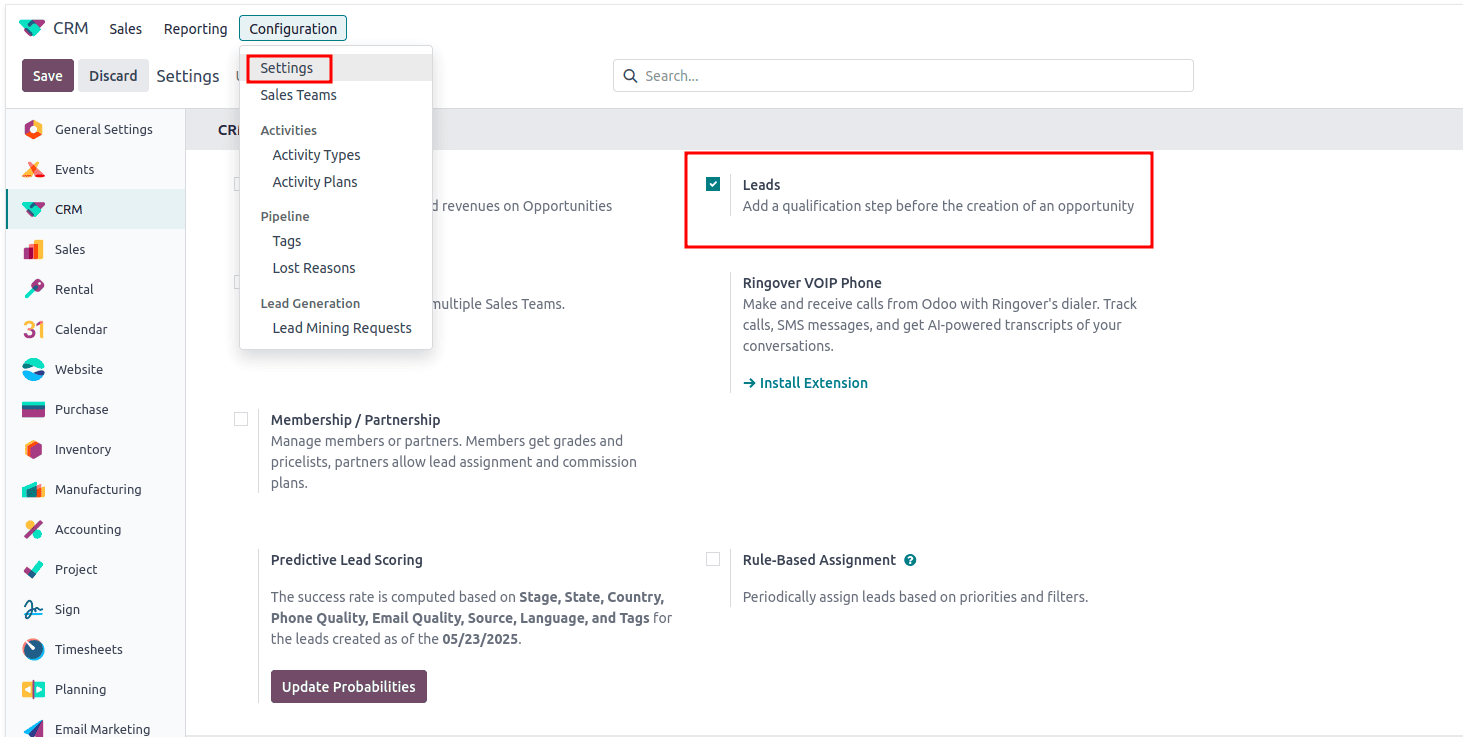Open the Purchase sidebar icon
Viewport: 1463px width, 737px height.
pyautogui.click(x=33, y=409)
